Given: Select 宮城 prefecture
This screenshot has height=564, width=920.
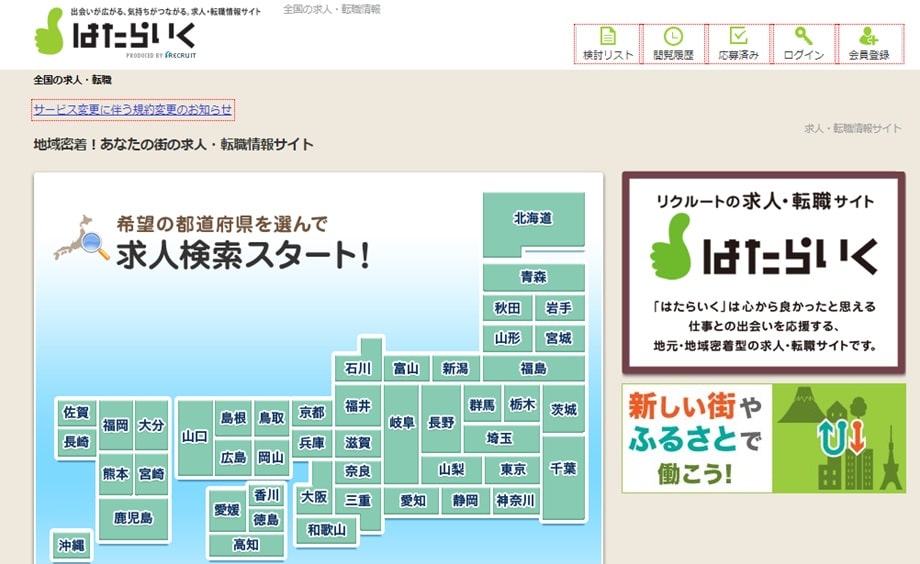Looking at the screenshot, I should 559,339.
